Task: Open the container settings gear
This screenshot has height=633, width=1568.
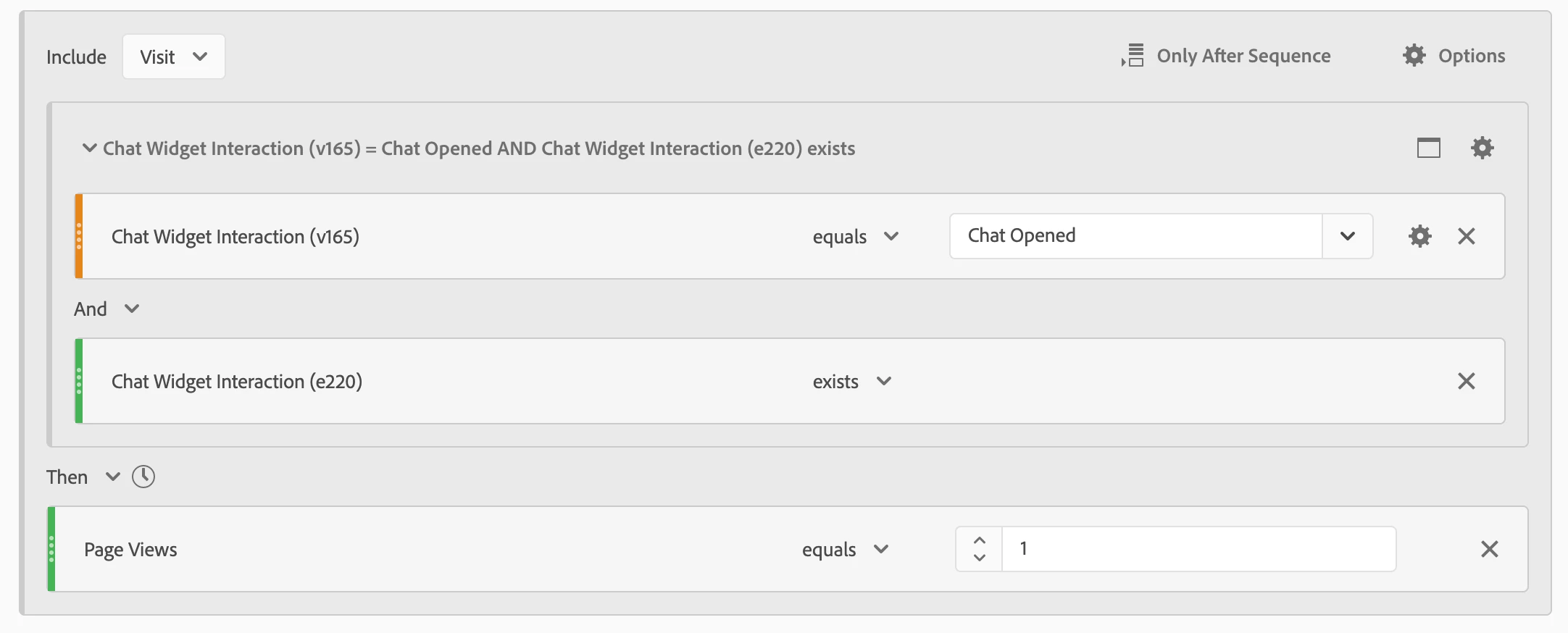Action: tap(1482, 148)
